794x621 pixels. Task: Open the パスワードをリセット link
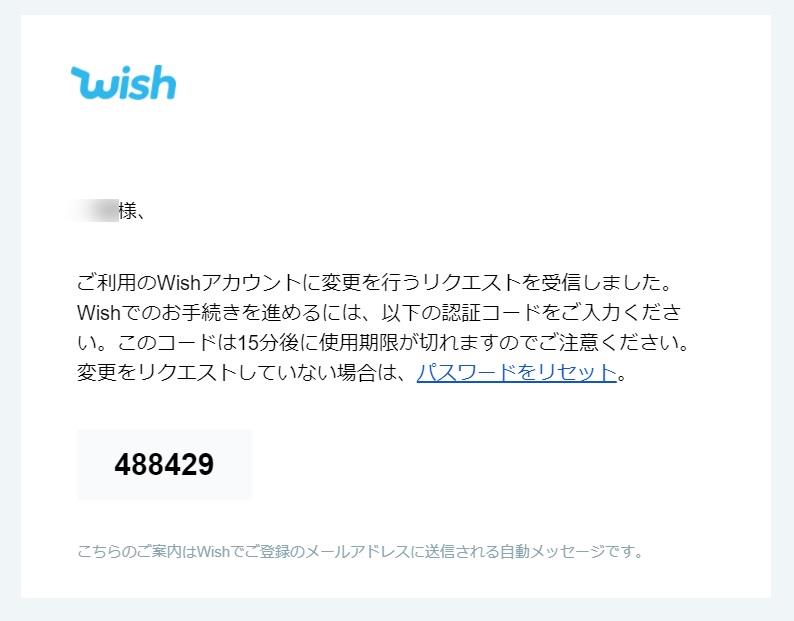(x=517, y=373)
